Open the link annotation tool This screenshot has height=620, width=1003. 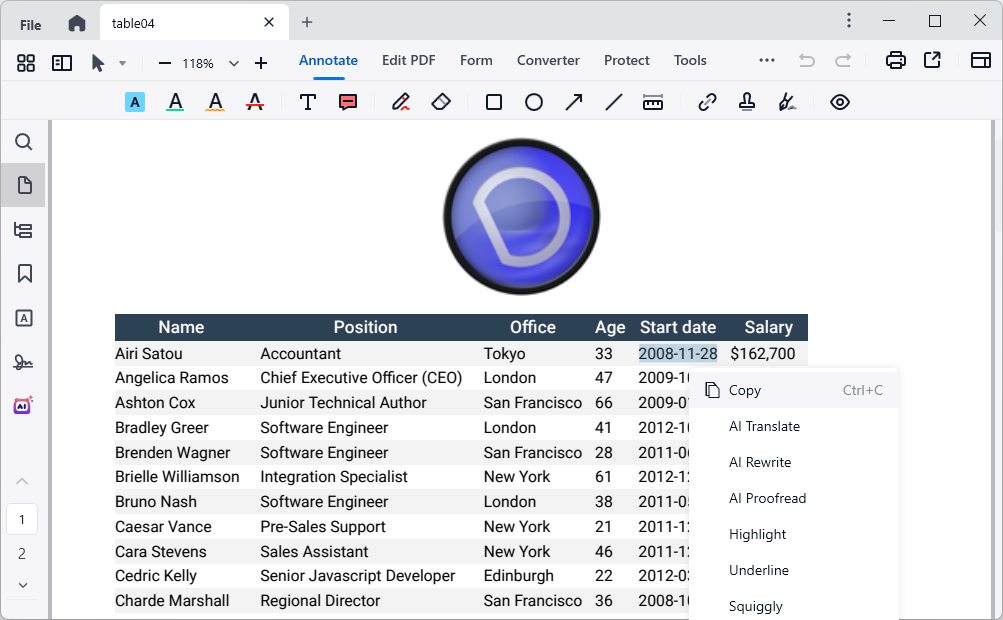pos(707,102)
